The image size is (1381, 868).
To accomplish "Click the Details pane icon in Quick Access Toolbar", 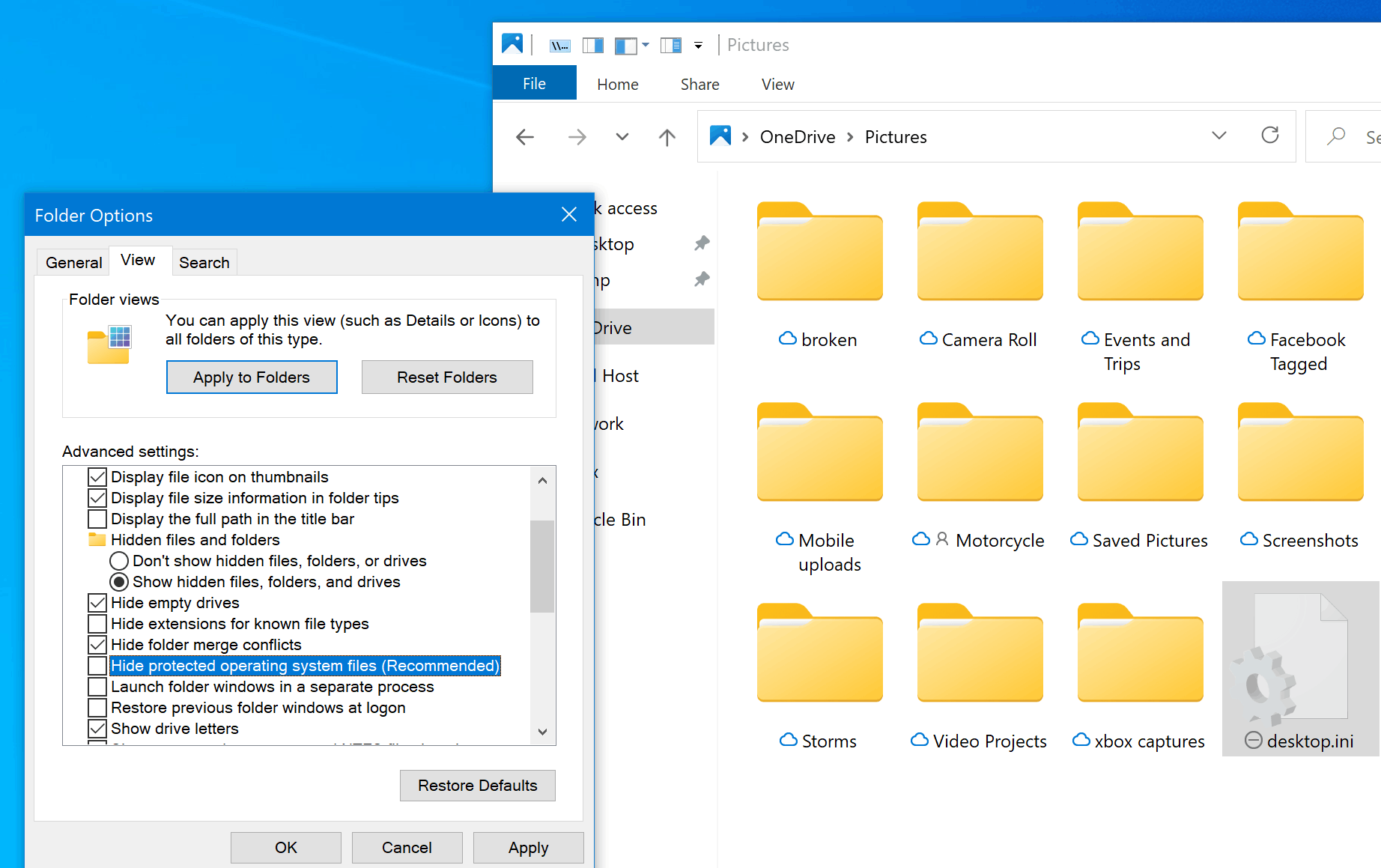I will click(670, 45).
